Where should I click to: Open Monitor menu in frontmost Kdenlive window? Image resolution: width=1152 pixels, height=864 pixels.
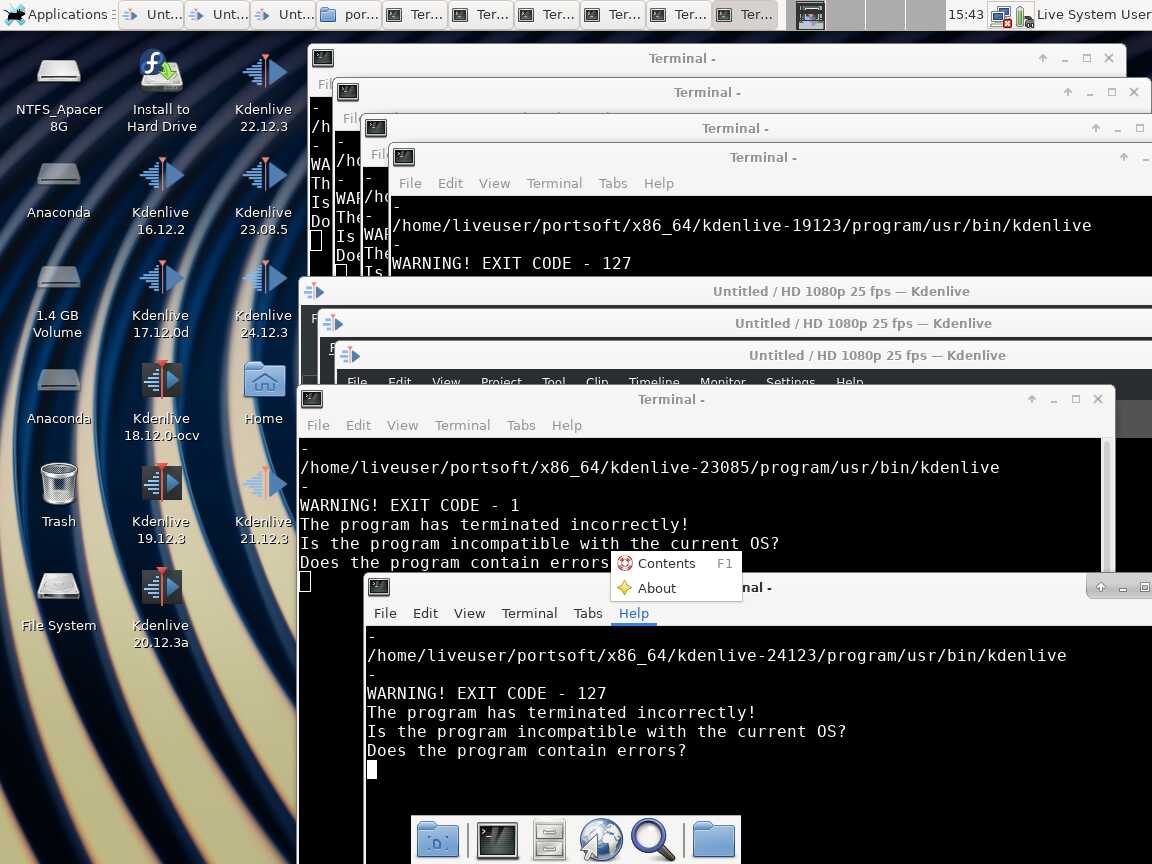point(722,381)
